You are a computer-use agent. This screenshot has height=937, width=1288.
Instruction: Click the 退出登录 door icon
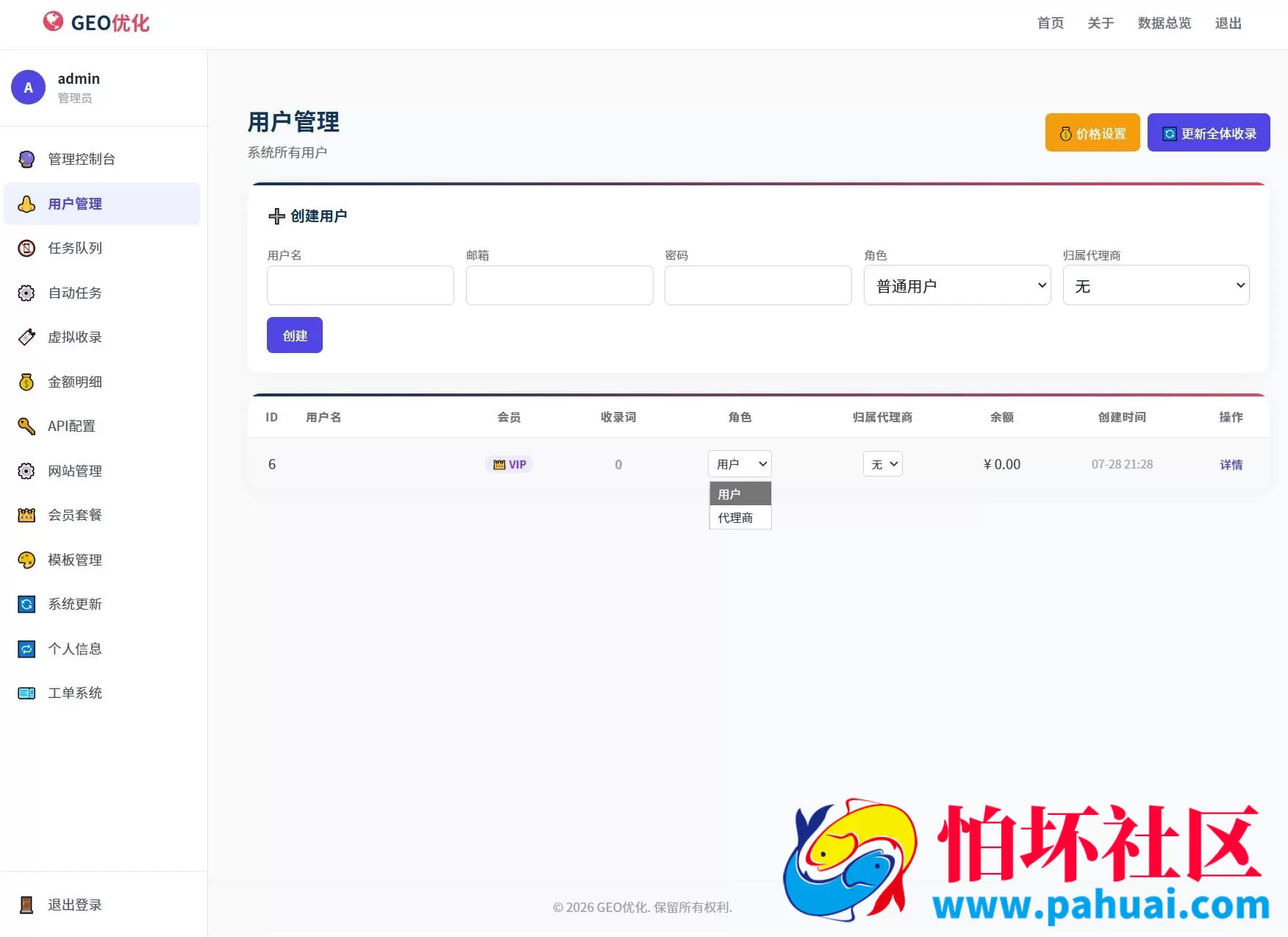(26, 905)
